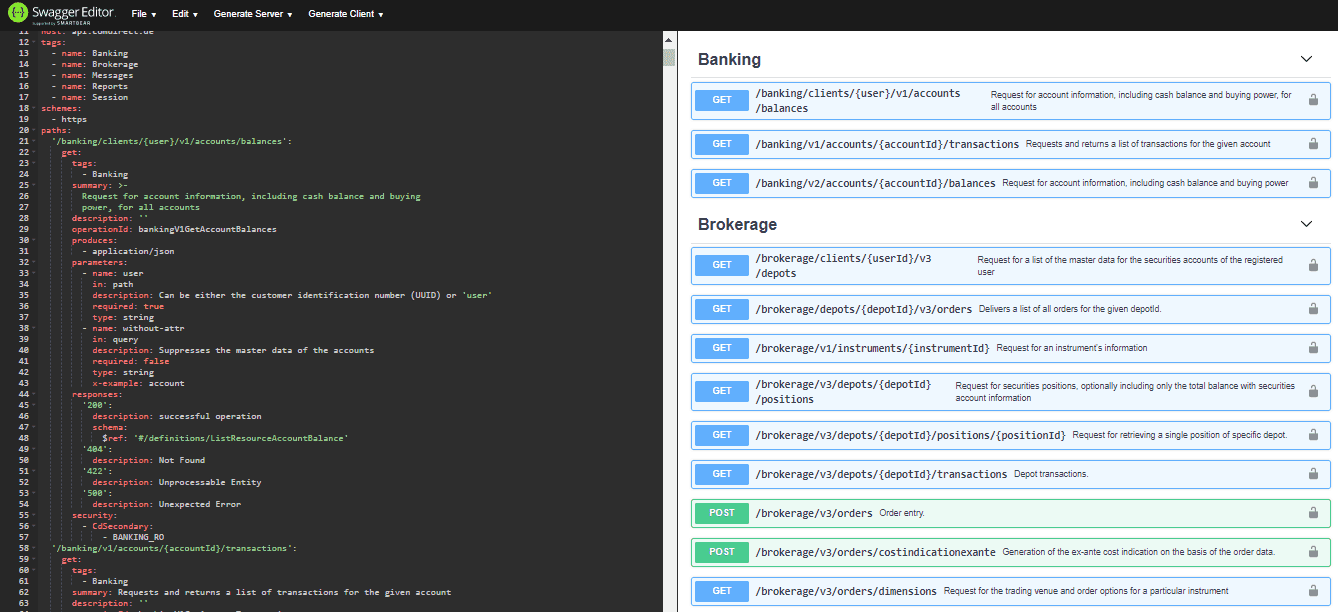1338x612 pixels.
Task: Click the path /banking/v1/accounts/{accountId}/transactions
Action: point(888,144)
